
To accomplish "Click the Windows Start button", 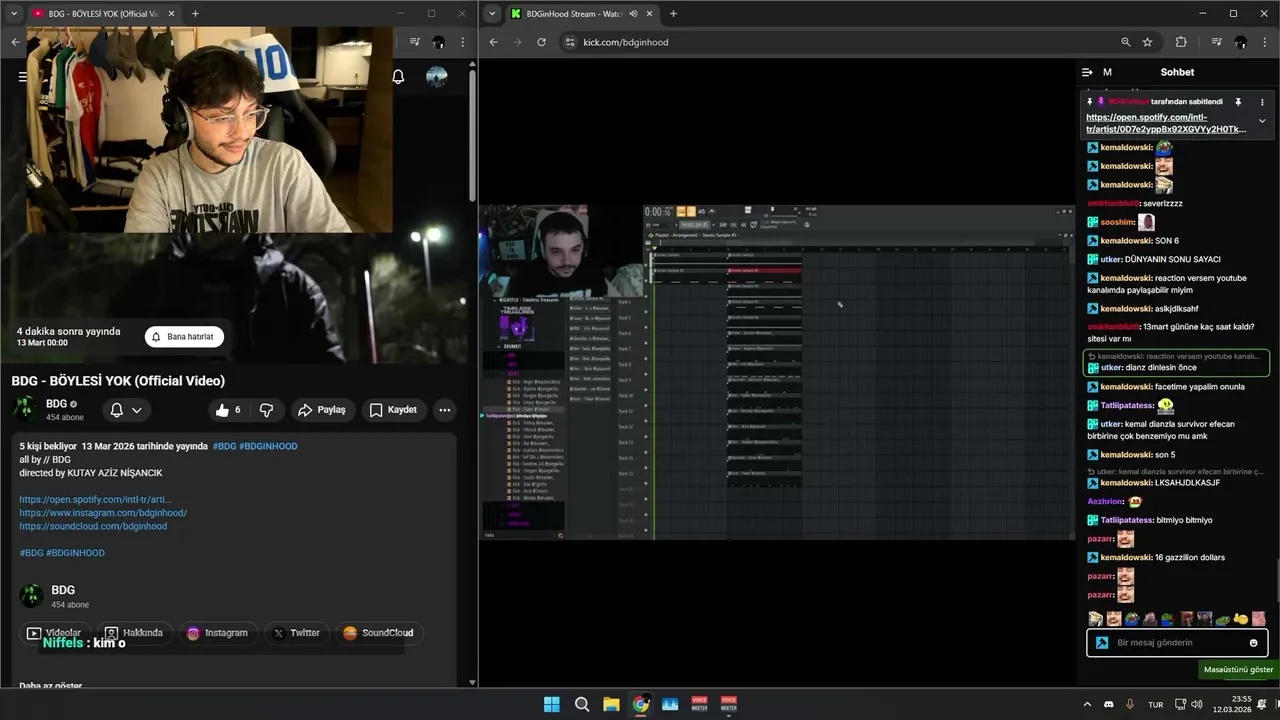I will 552,704.
